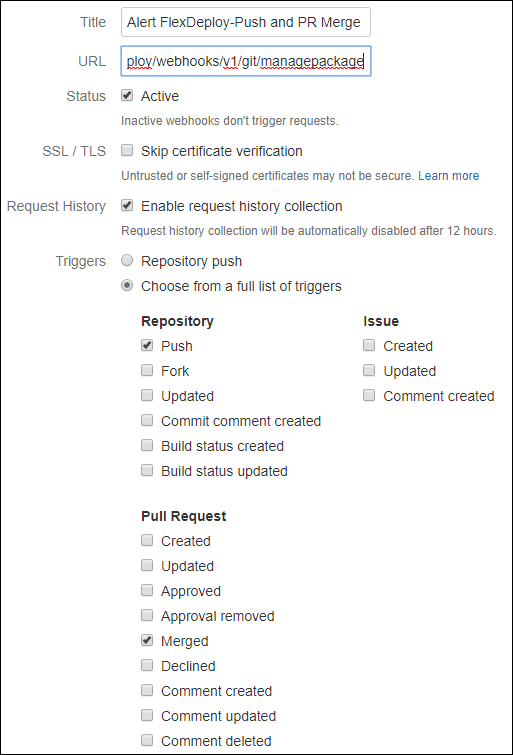Check the Issue Created trigger
The height and width of the screenshot is (755, 513).
pyautogui.click(x=369, y=345)
